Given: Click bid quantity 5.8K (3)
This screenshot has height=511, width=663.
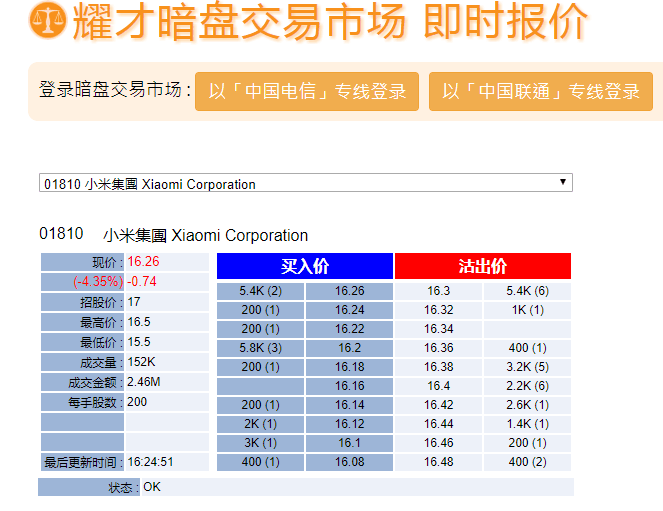Looking at the screenshot, I should [260, 348].
